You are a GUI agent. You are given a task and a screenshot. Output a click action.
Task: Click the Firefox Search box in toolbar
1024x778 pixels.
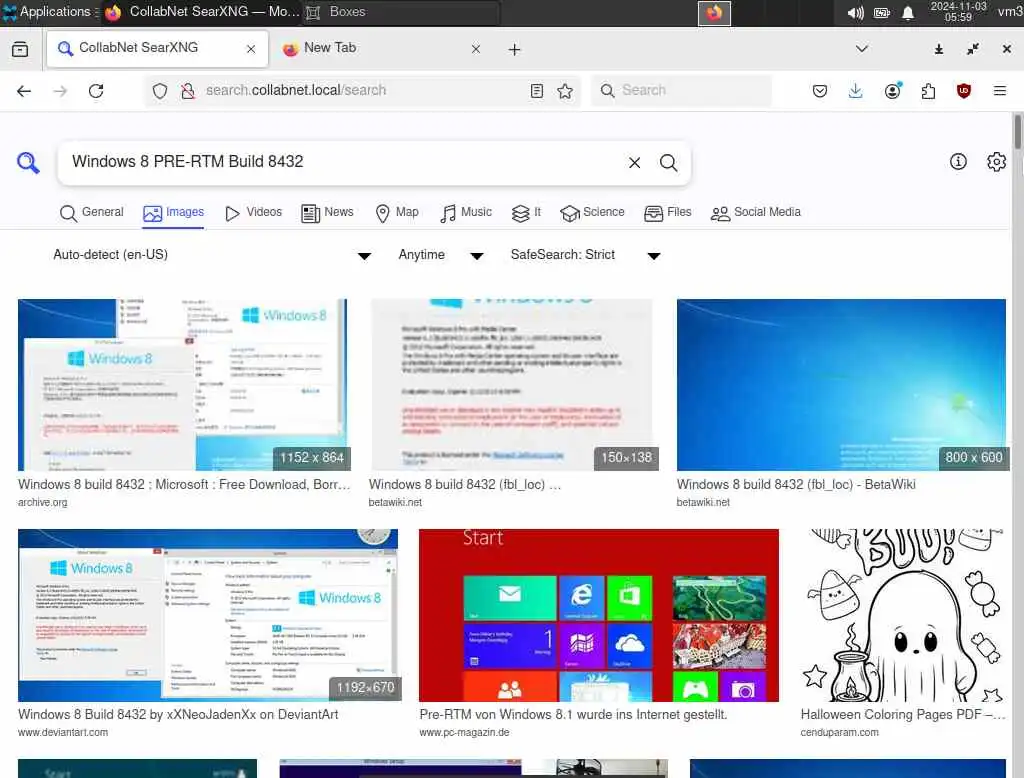[x=681, y=91]
